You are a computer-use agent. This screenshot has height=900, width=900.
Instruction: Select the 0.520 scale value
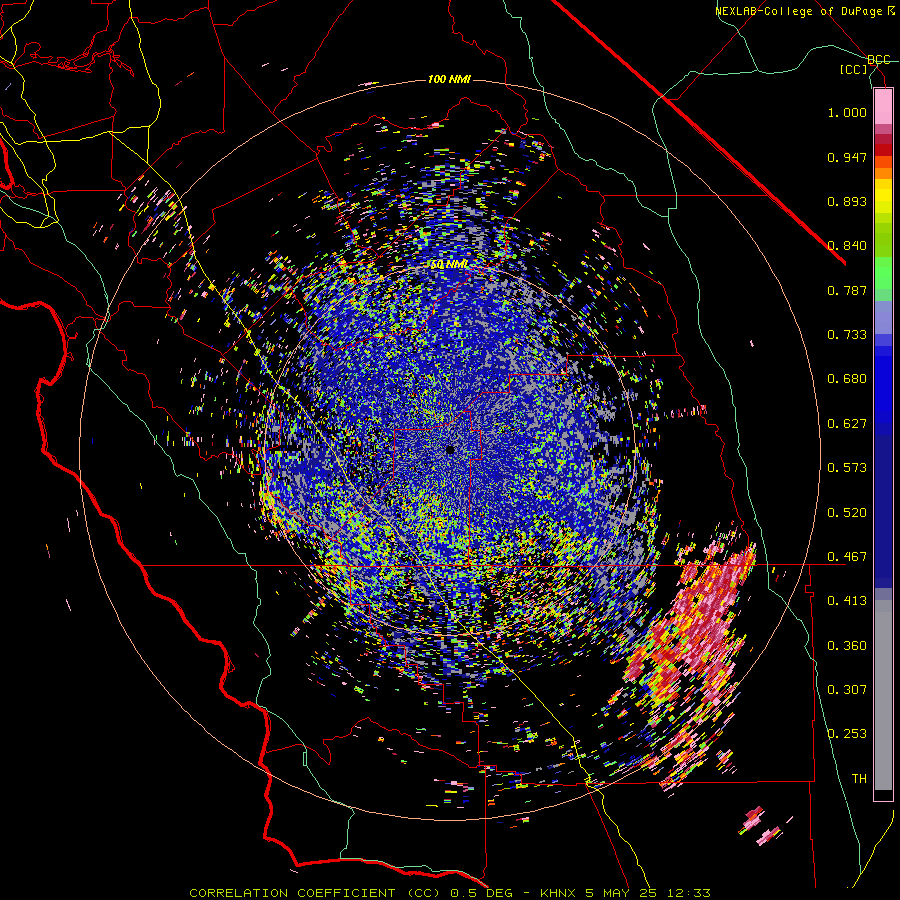(x=847, y=513)
